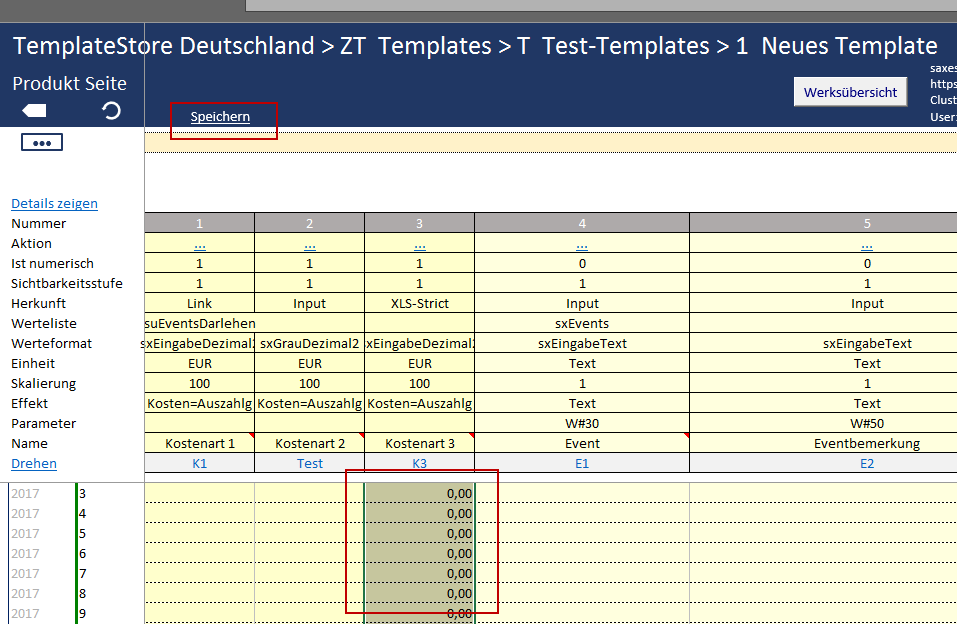Select the E1 column code link
Screen dimensions: 957x624
point(582,464)
